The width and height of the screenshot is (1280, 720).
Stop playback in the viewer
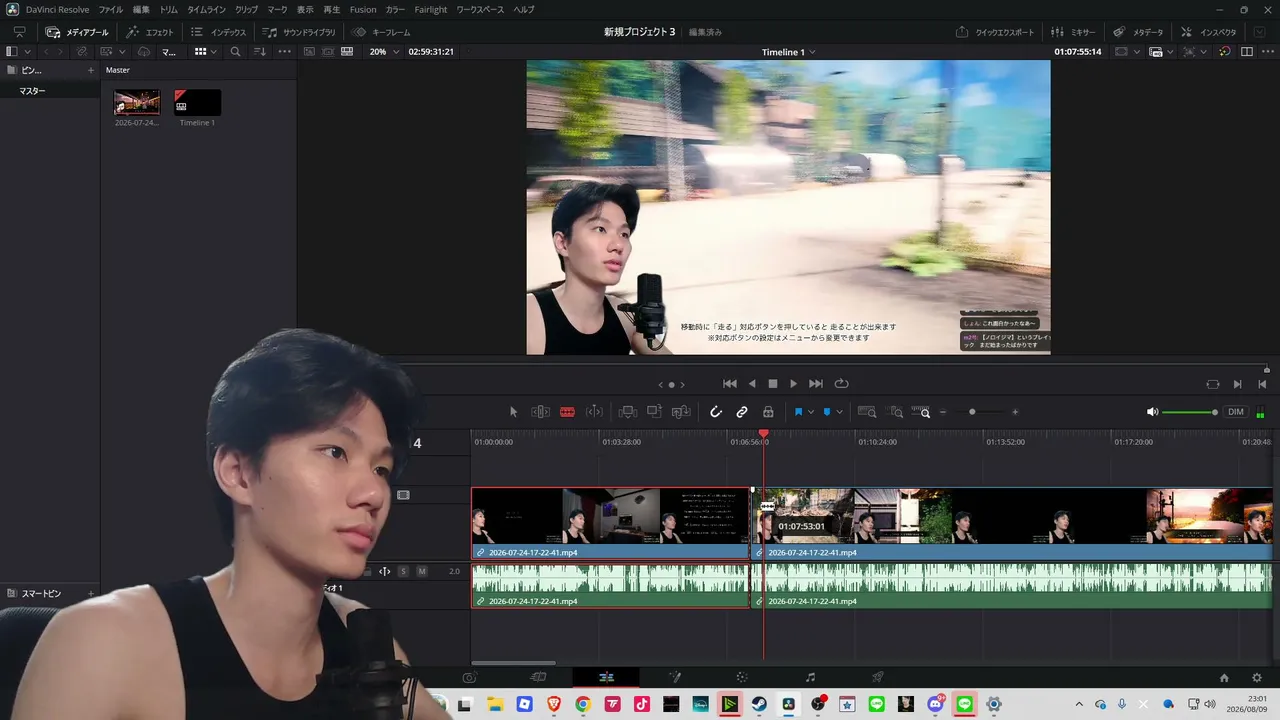tap(773, 384)
